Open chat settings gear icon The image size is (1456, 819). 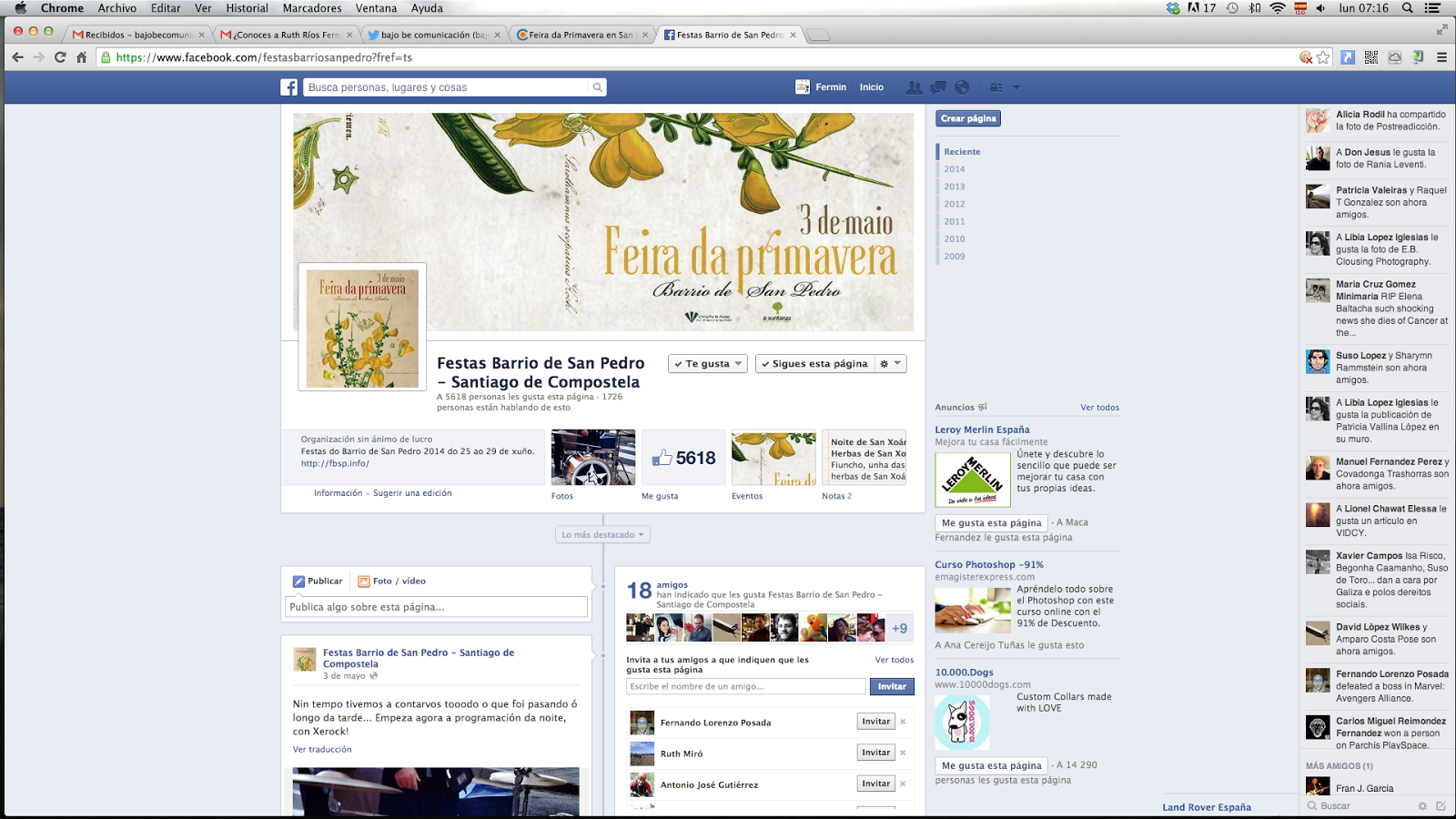pos(1422,806)
